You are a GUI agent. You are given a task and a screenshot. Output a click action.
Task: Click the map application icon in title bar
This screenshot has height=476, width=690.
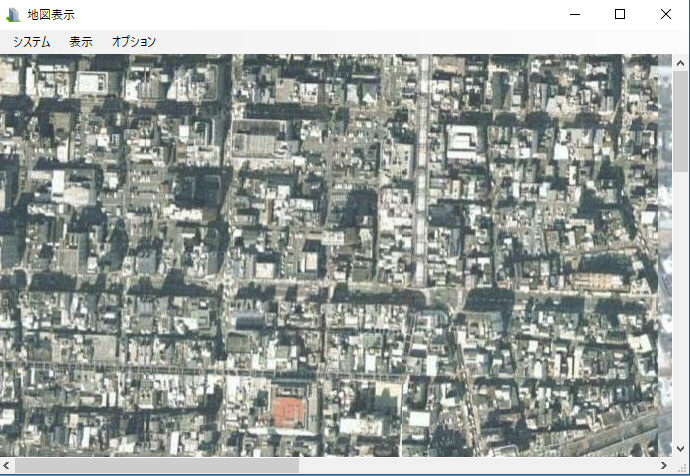click(x=13, y=15)
